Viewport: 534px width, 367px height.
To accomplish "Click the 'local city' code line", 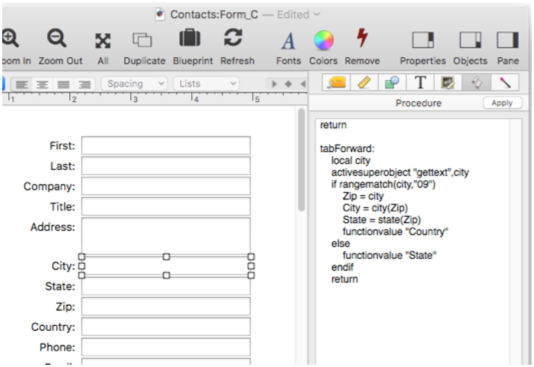I will tap(351, 161).
